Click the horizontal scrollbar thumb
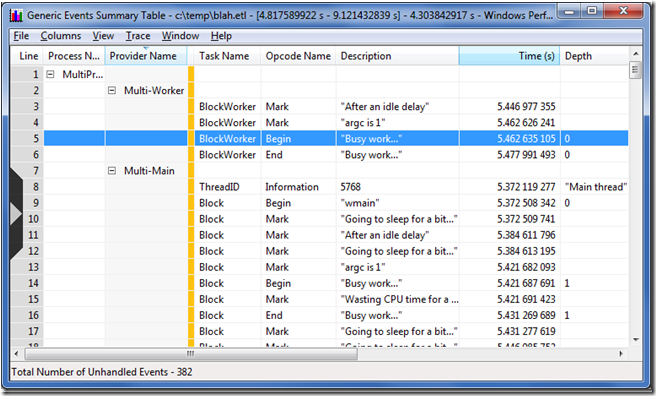Image resolution: width=656 pixels, height=396 pixels. tap(191, 354)
